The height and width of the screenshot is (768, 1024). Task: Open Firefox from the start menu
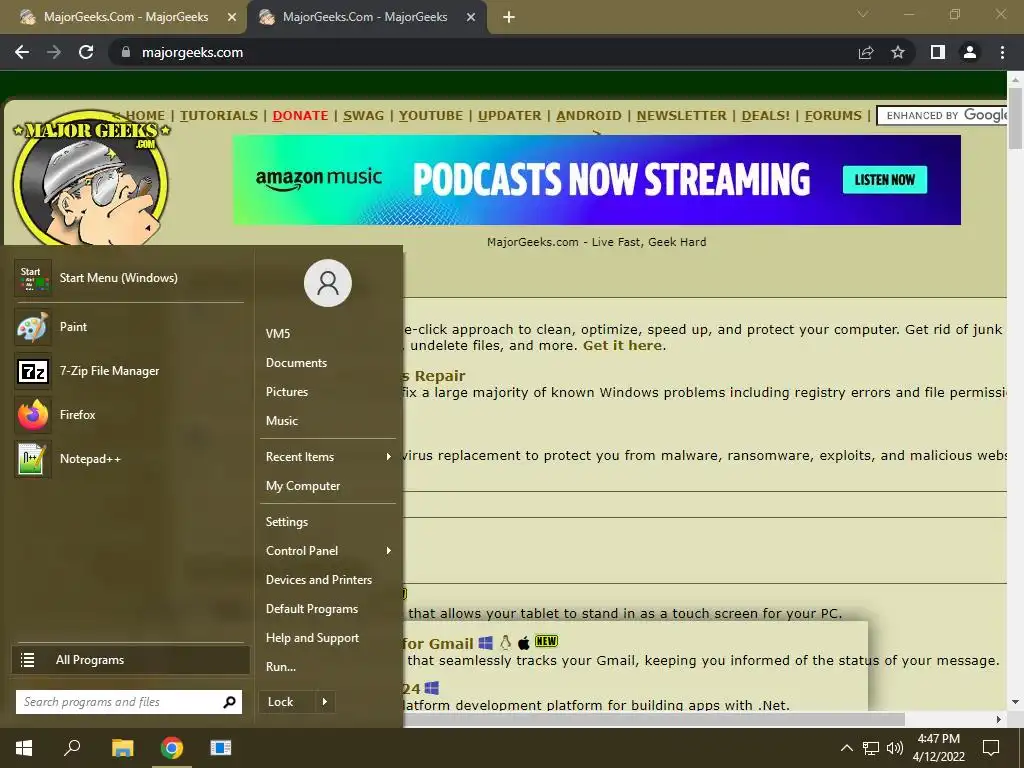(x=129, y=415)
